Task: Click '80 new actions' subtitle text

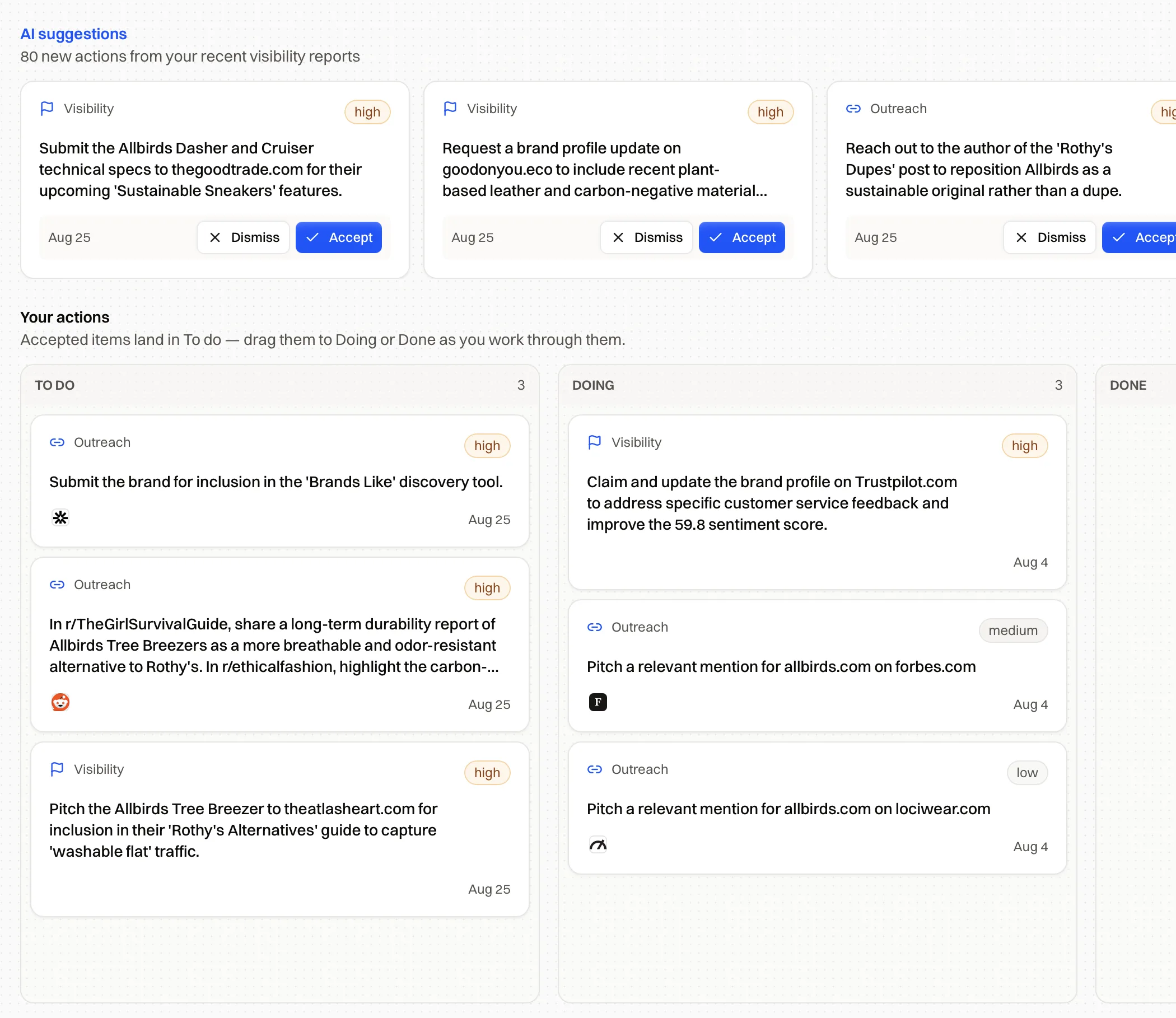Action: (190, 57)
